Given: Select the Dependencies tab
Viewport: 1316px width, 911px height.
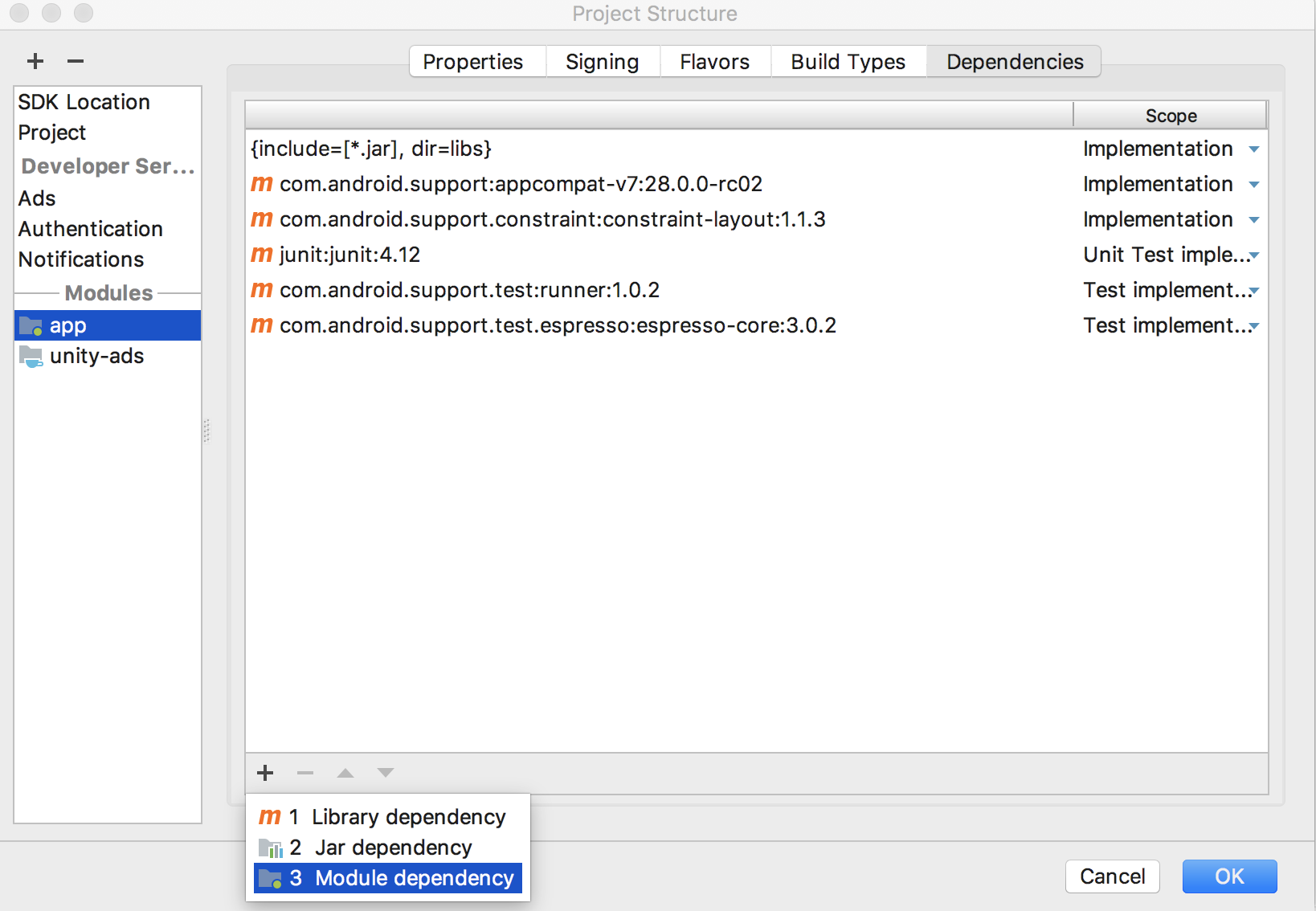Looking at the screenshot, I should (1015, 62).
